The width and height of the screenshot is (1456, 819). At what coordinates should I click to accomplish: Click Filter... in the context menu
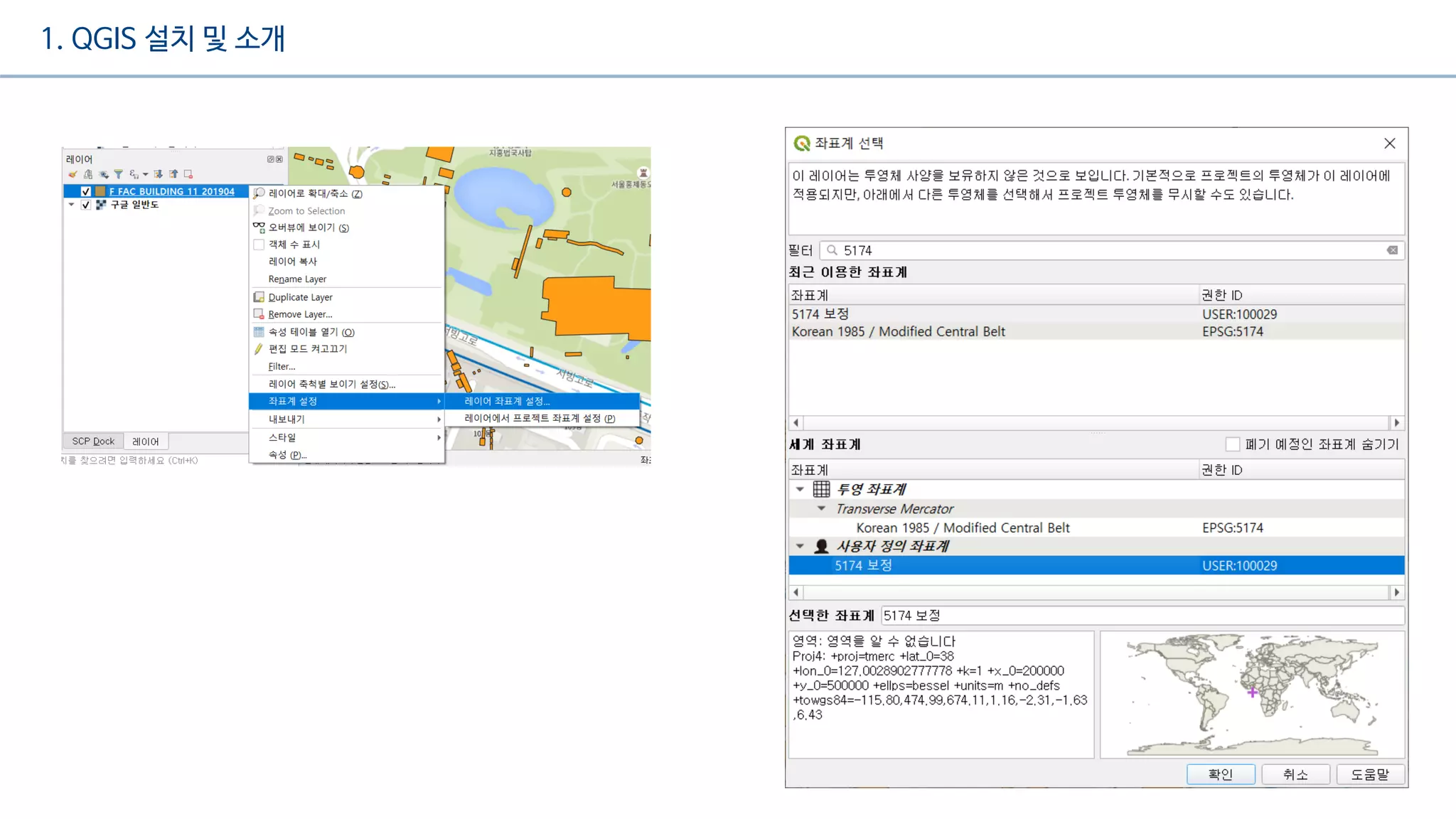click(x=347, y=367)
